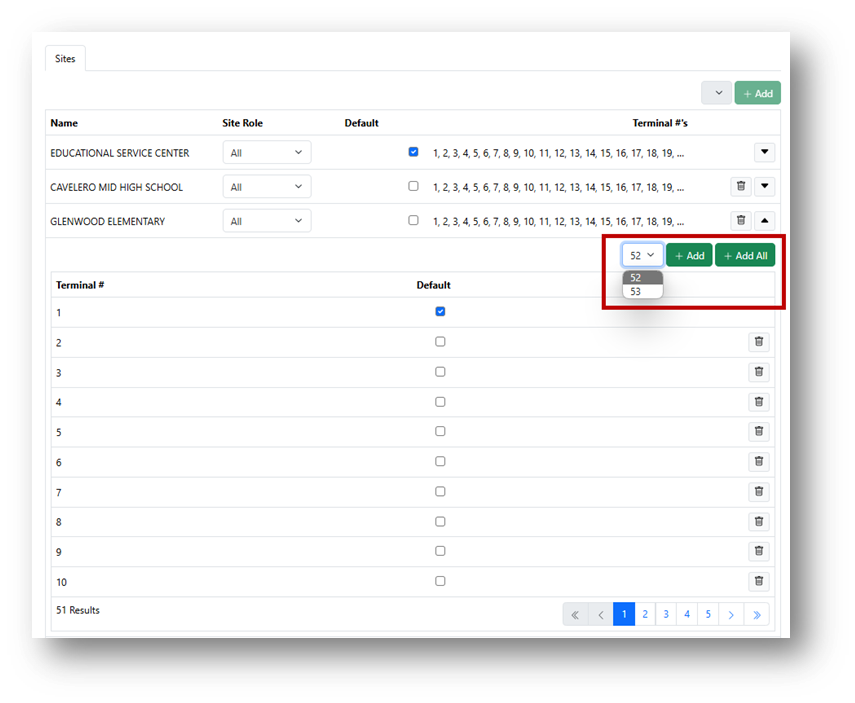Open the site selection dropdown near top Add
Screen dimensions: 855x703
[716, 93]
